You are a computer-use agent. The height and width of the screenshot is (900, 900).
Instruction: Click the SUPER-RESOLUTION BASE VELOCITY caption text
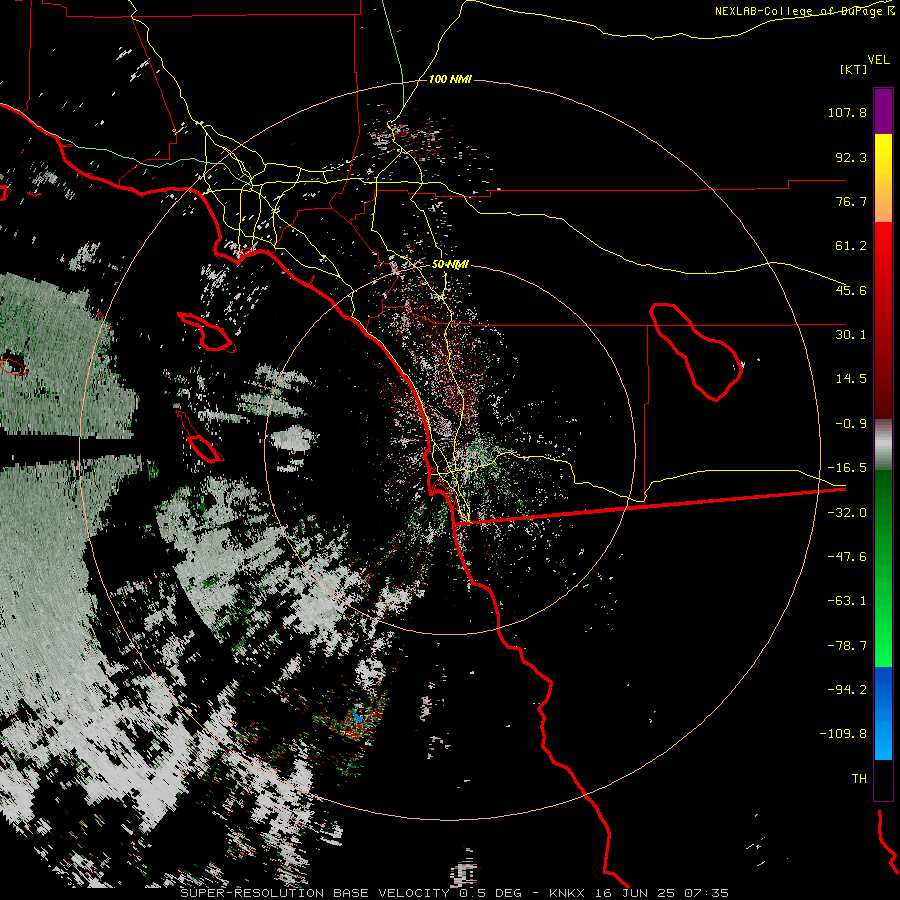316,893
